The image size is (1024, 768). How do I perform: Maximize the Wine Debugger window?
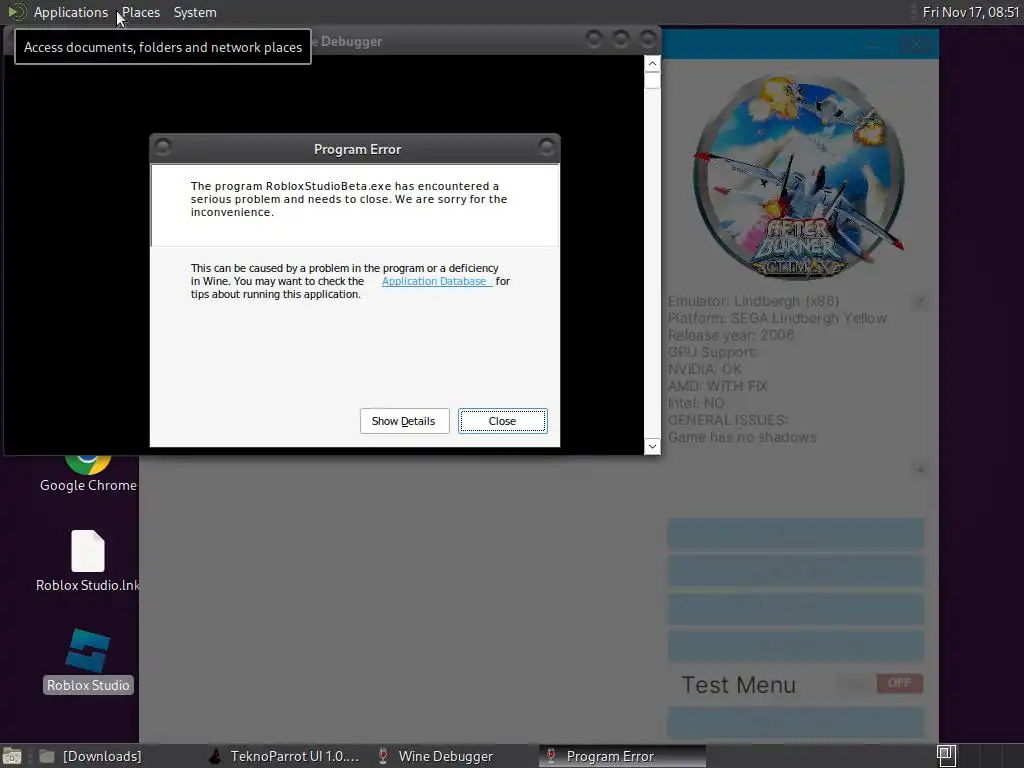[x=620, y=40]
